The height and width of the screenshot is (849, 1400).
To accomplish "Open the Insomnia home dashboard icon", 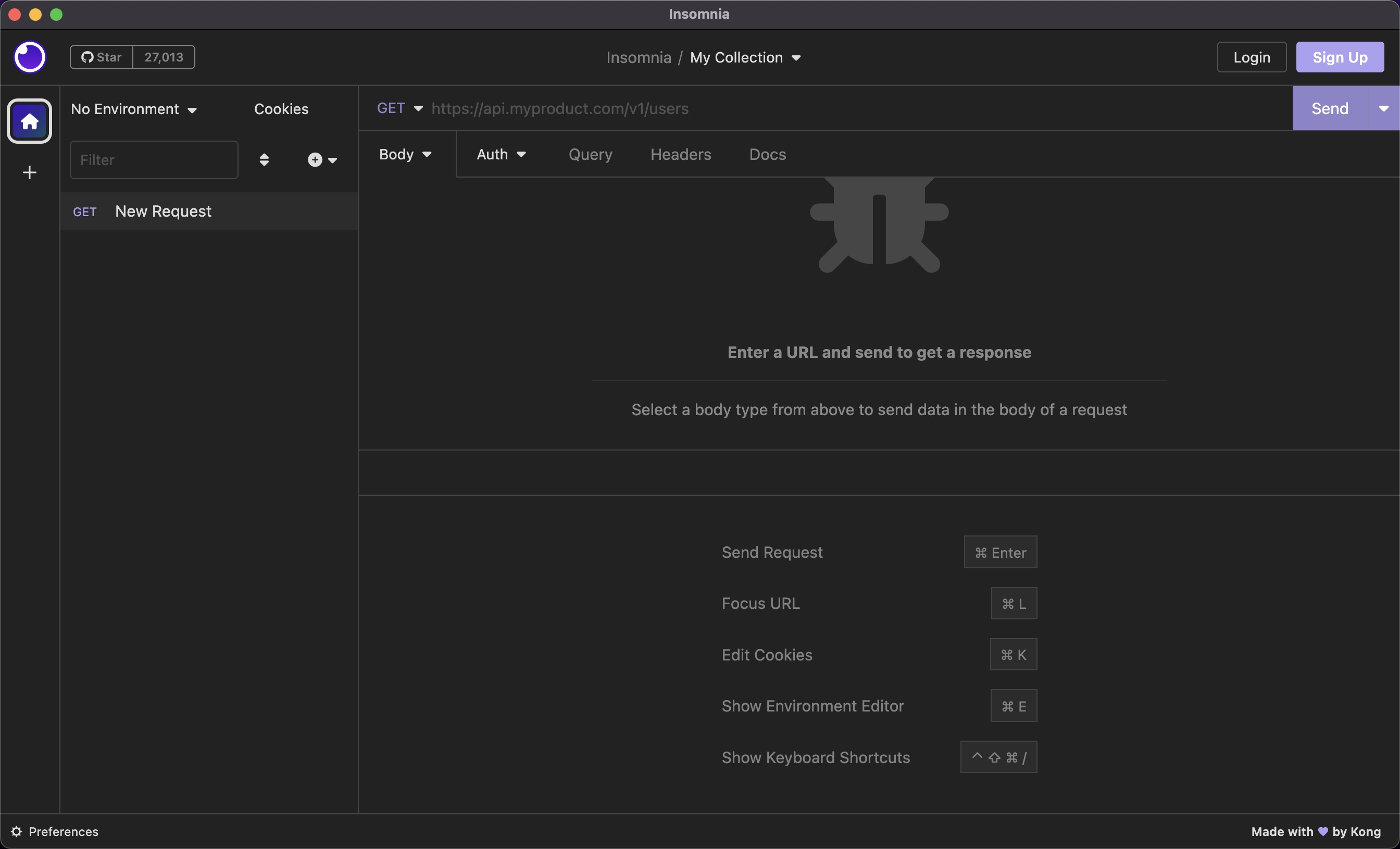I will point(29,120).
